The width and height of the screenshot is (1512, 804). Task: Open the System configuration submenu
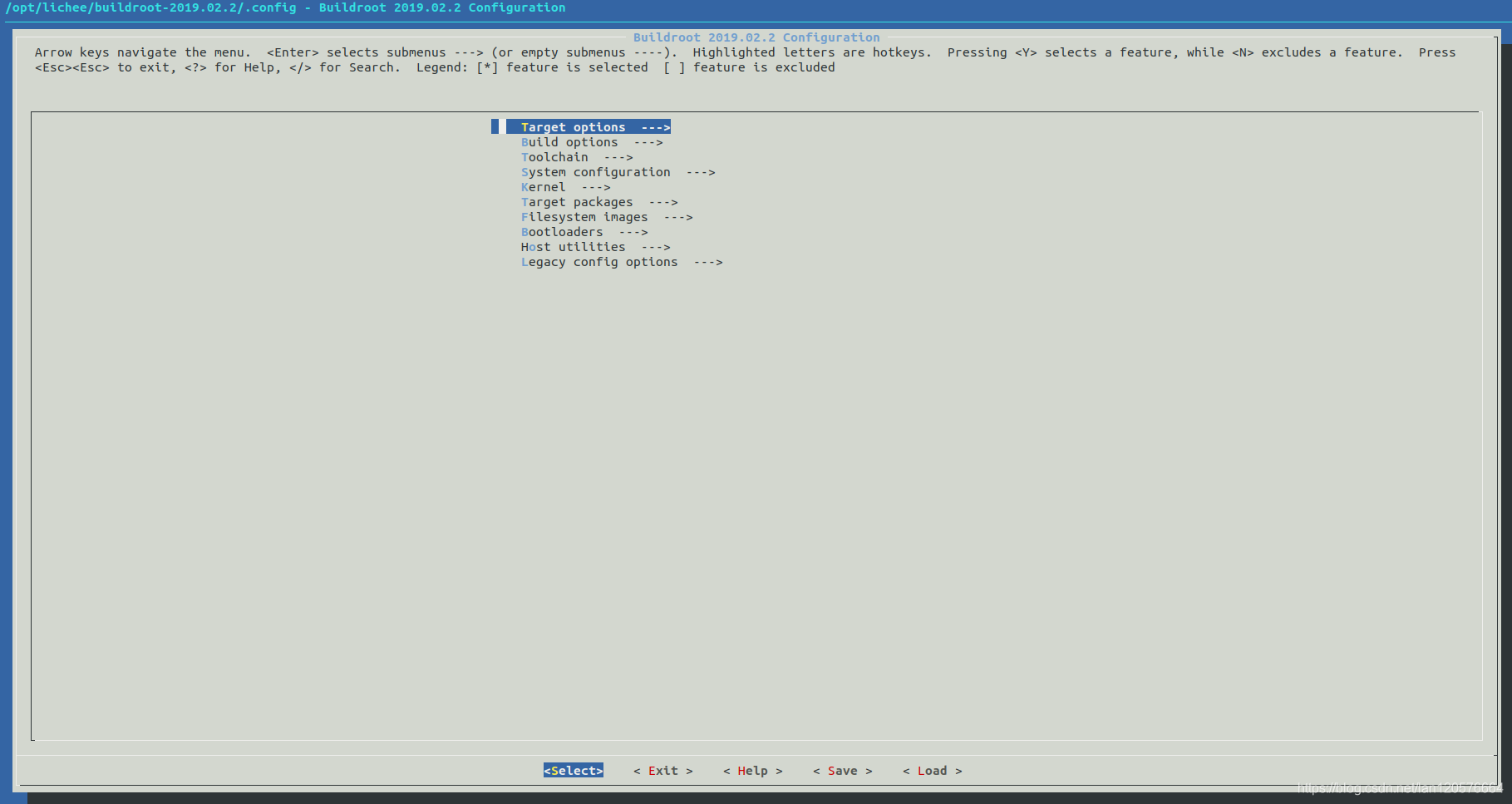point(618,172)
